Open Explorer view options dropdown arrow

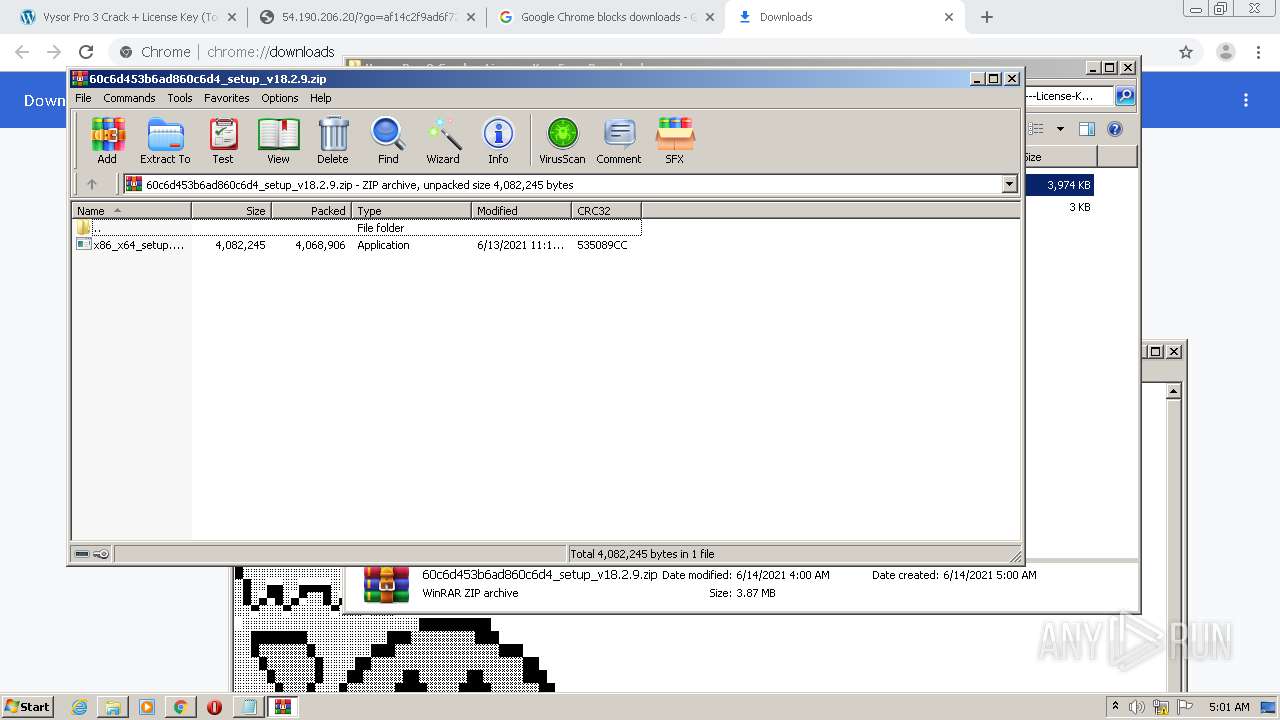tap(1060, 129)
